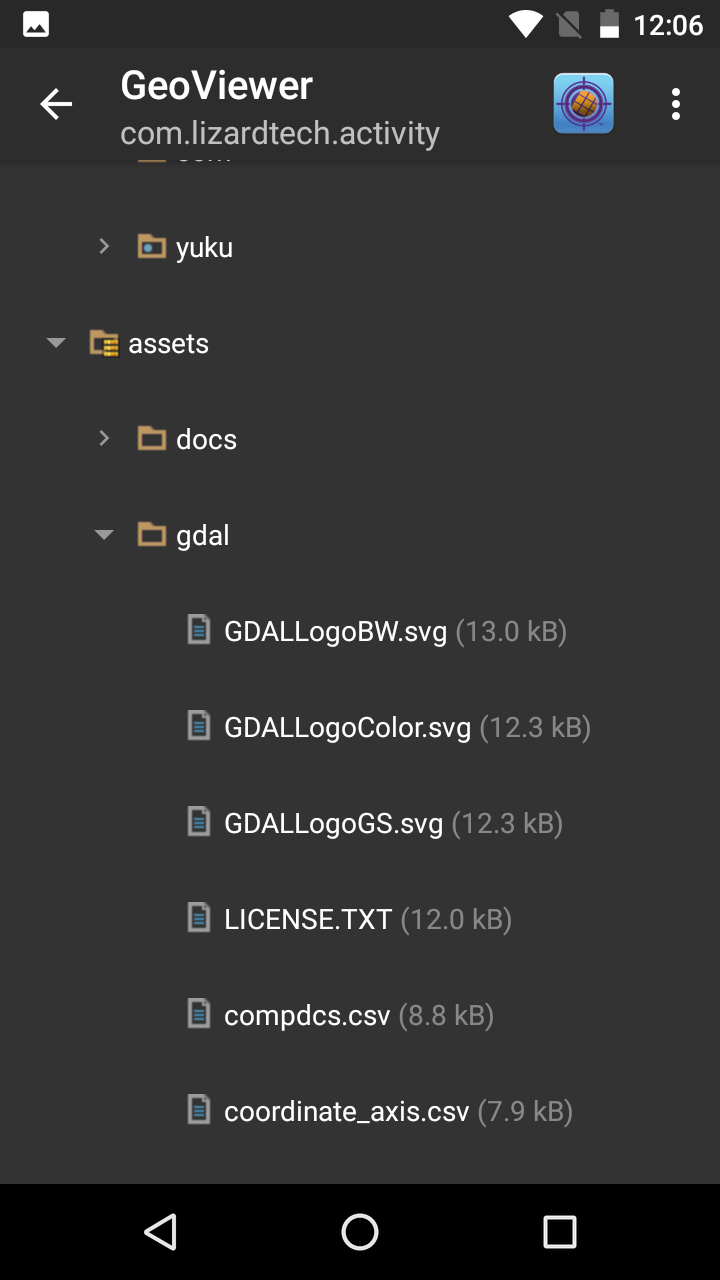This screenshot has width=720, height=1280.
Task: Select coordinate_axis.csv entry
Action: pos(346,1111)
